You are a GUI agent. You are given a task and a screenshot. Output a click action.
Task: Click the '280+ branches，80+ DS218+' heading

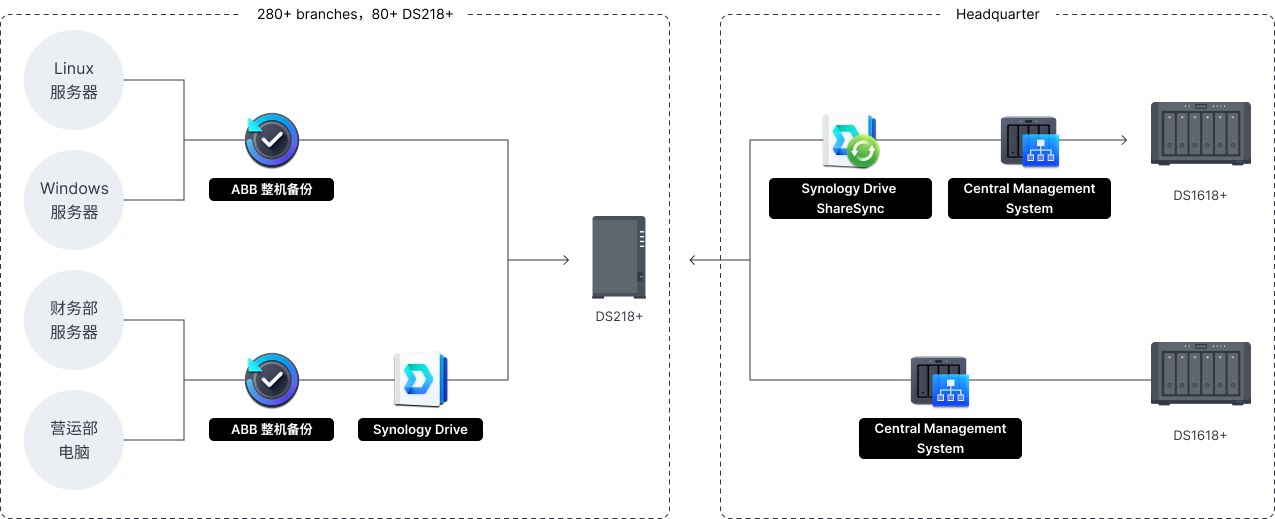[356, 14]
